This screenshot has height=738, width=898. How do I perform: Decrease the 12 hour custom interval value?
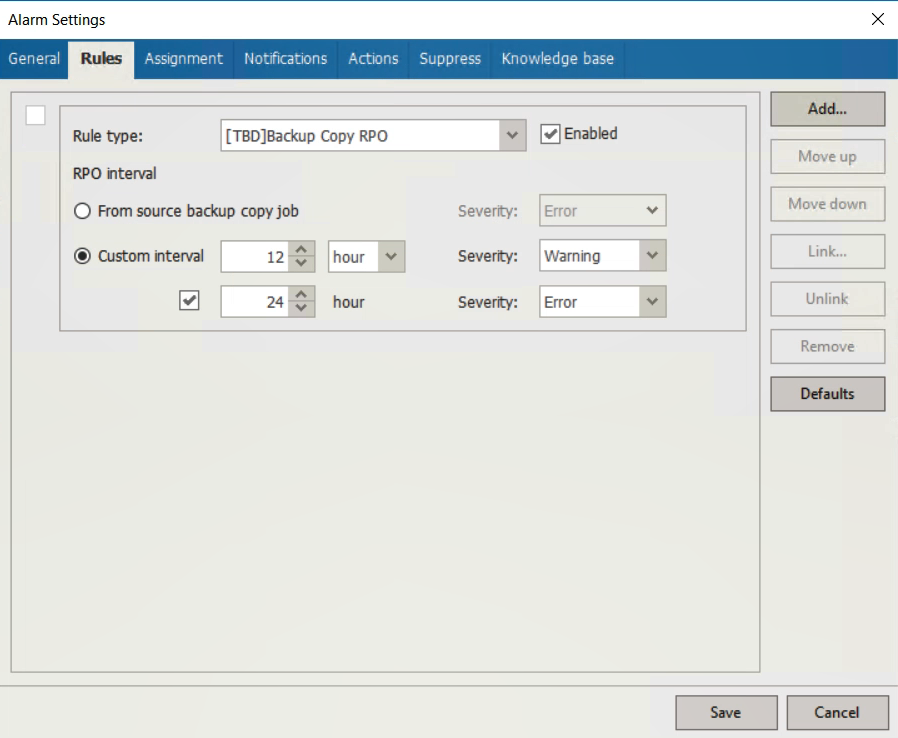coord(302,264)
